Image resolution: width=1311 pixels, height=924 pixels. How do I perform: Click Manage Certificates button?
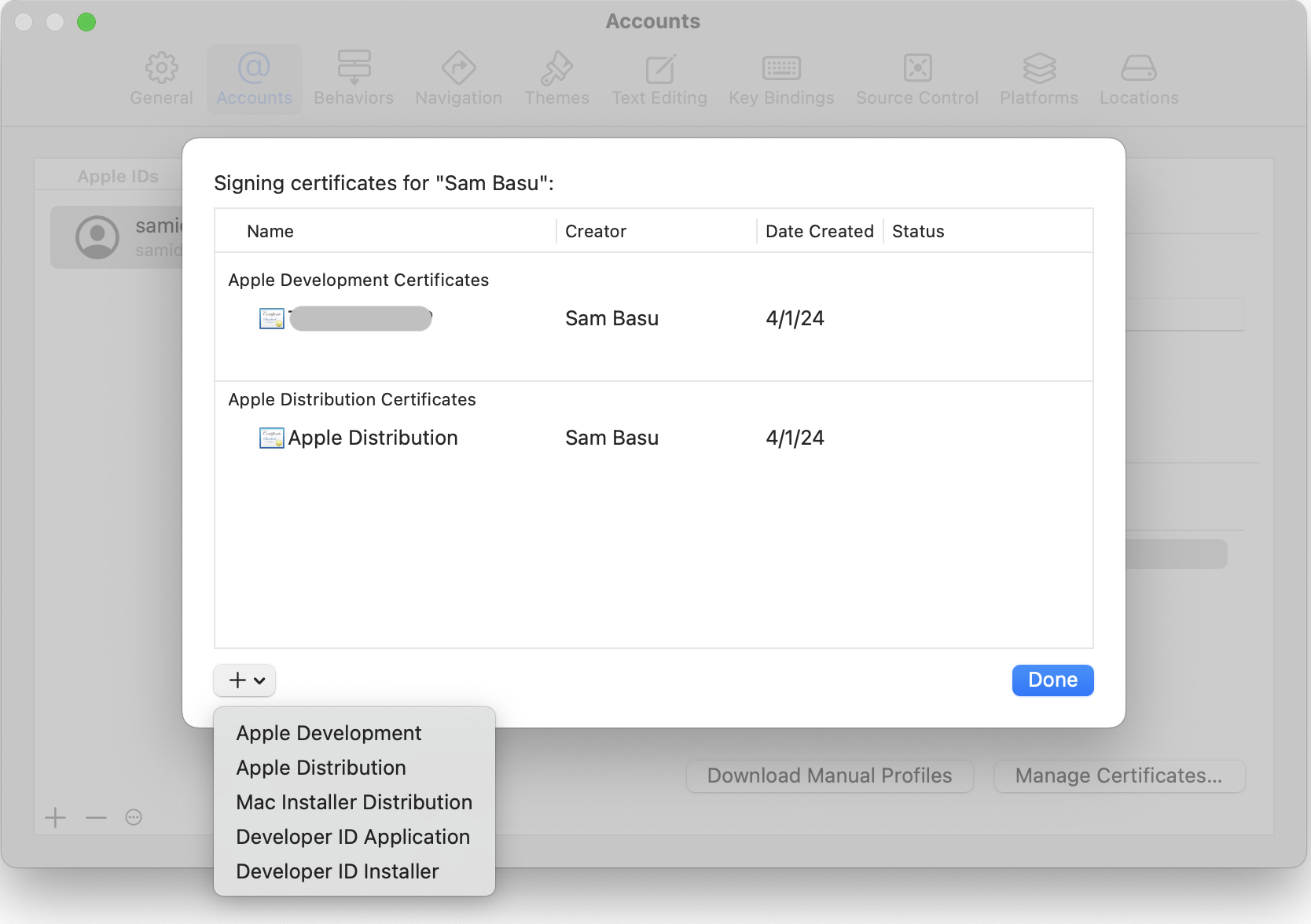1119,776
